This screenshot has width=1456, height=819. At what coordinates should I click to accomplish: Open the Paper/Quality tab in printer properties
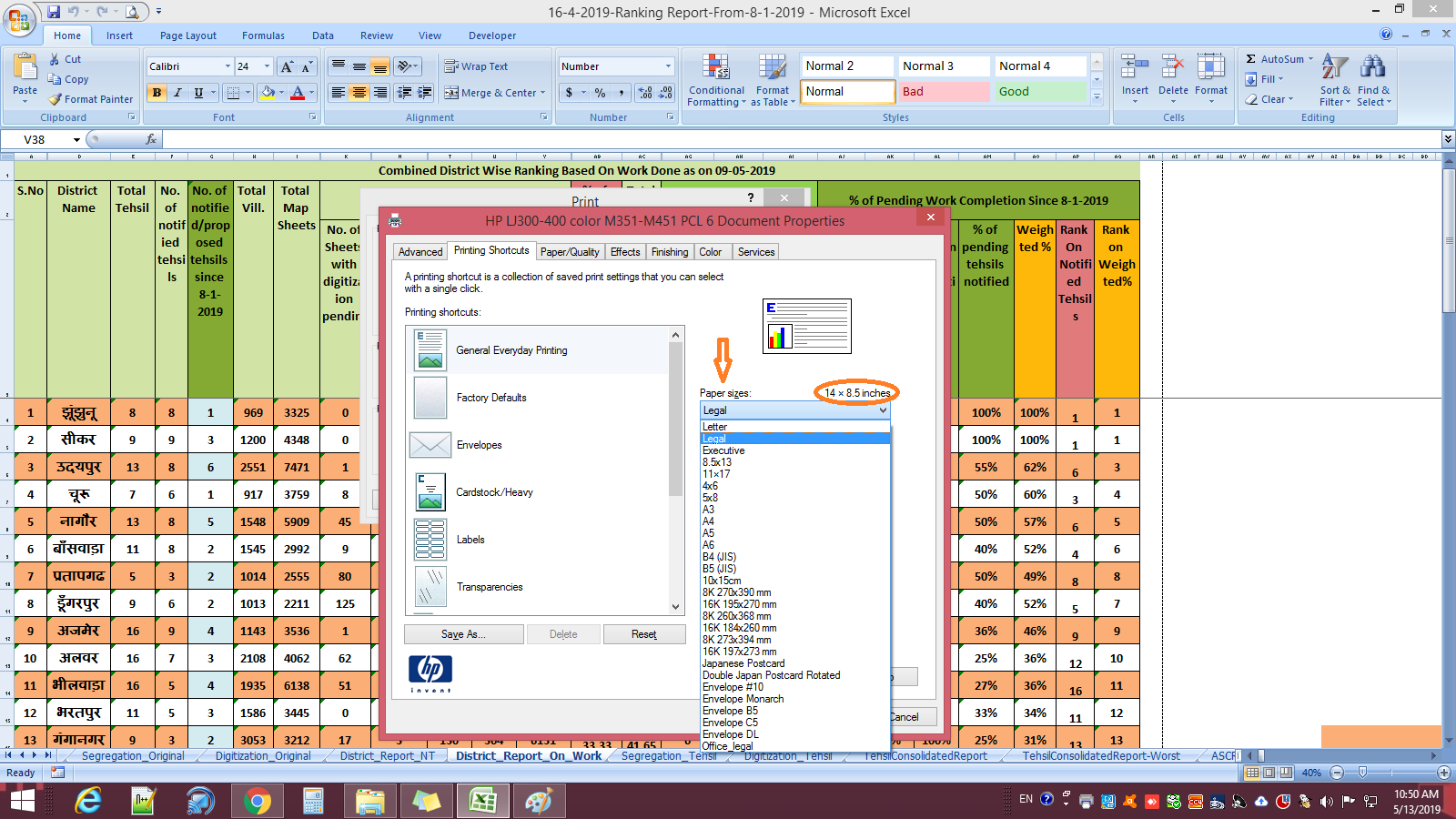click(x=570, y=252)
